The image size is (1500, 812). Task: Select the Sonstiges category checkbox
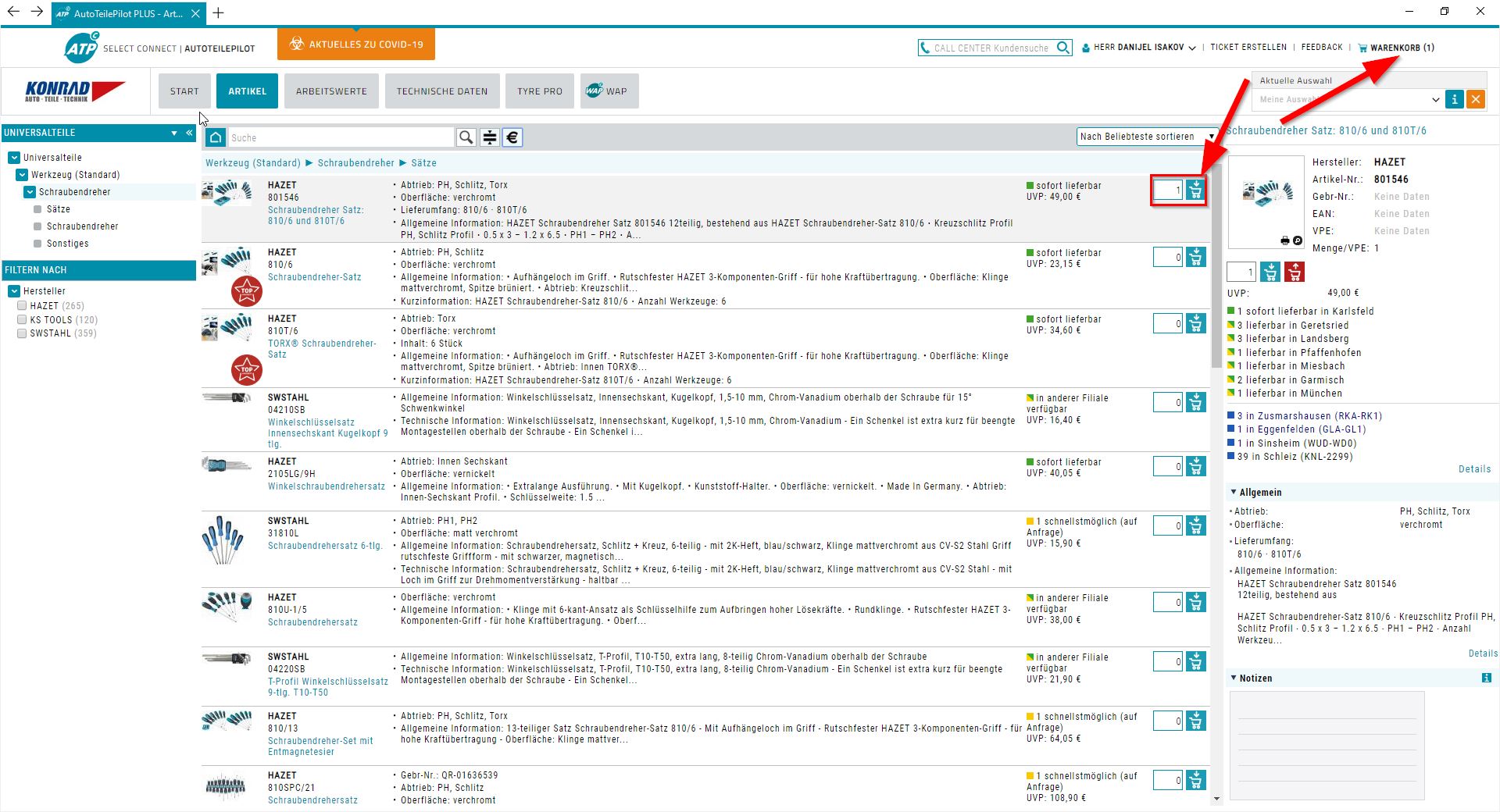[37, 244]
